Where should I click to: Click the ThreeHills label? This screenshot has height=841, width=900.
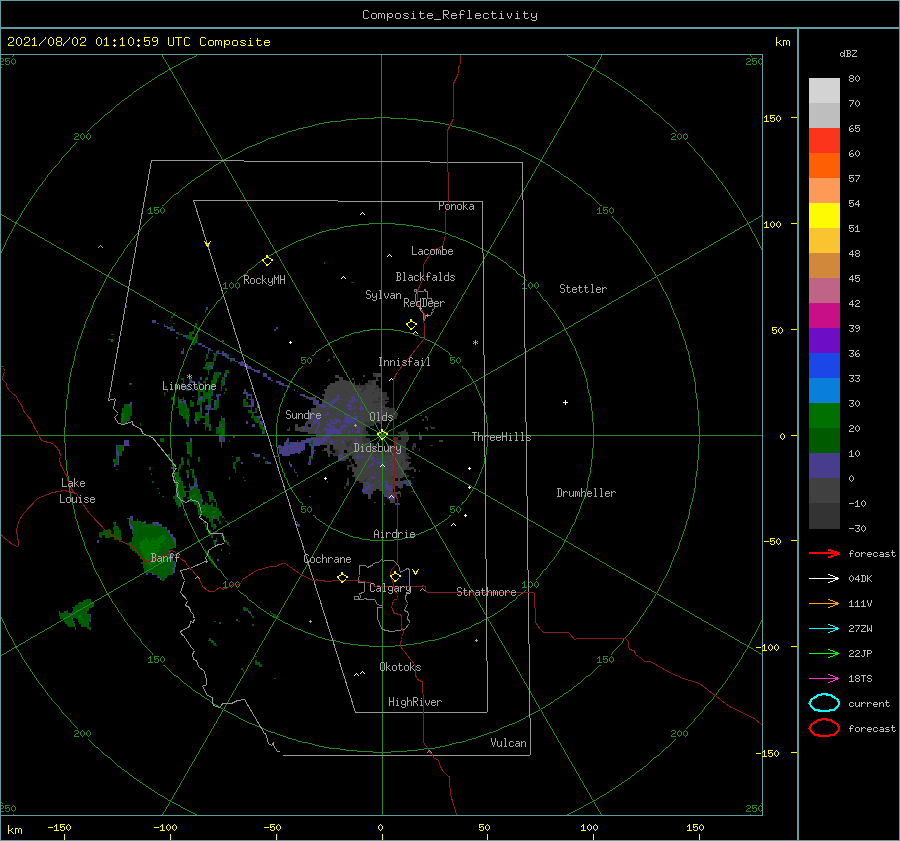501,437
